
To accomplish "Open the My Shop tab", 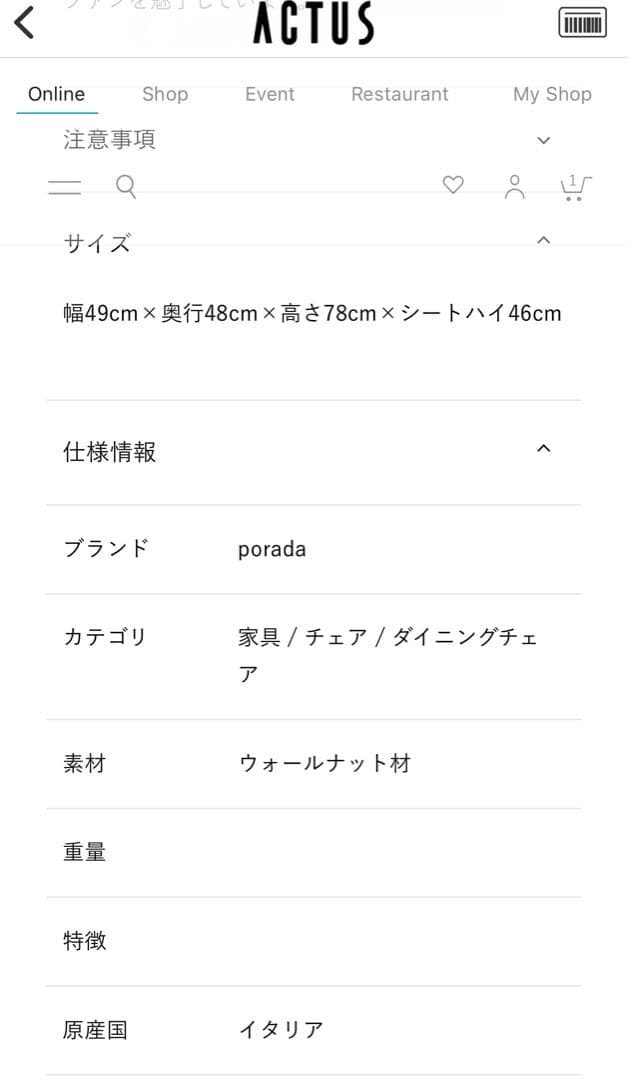I will pyautogui.click(x=552, y=94).
